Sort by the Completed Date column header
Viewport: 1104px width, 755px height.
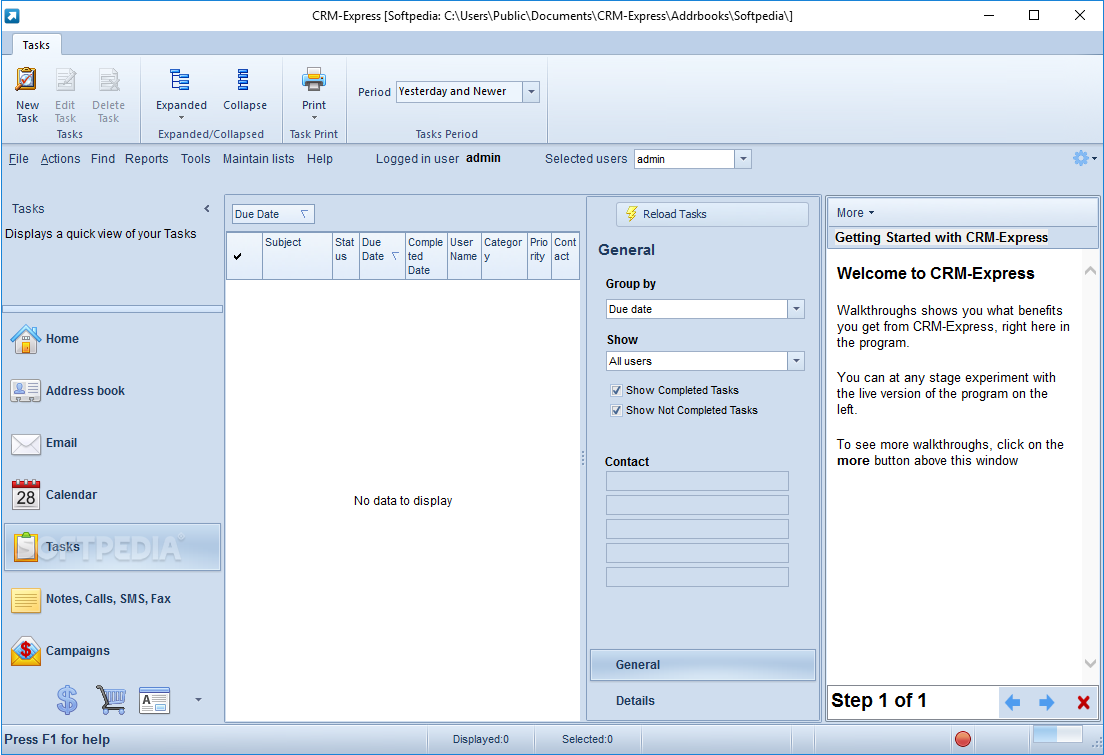point(426,256)
